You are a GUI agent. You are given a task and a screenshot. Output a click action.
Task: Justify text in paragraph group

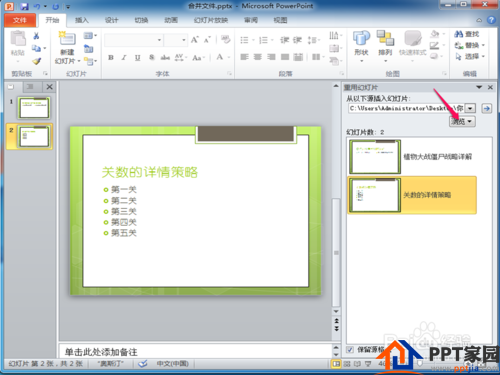(x=285, y=57)
